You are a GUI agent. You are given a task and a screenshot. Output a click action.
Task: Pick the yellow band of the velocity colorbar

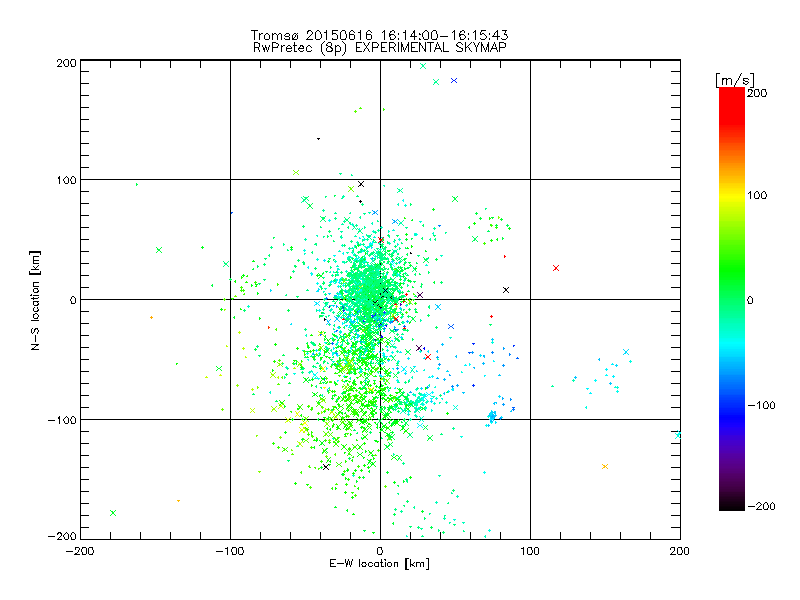[x=732, y=195]
